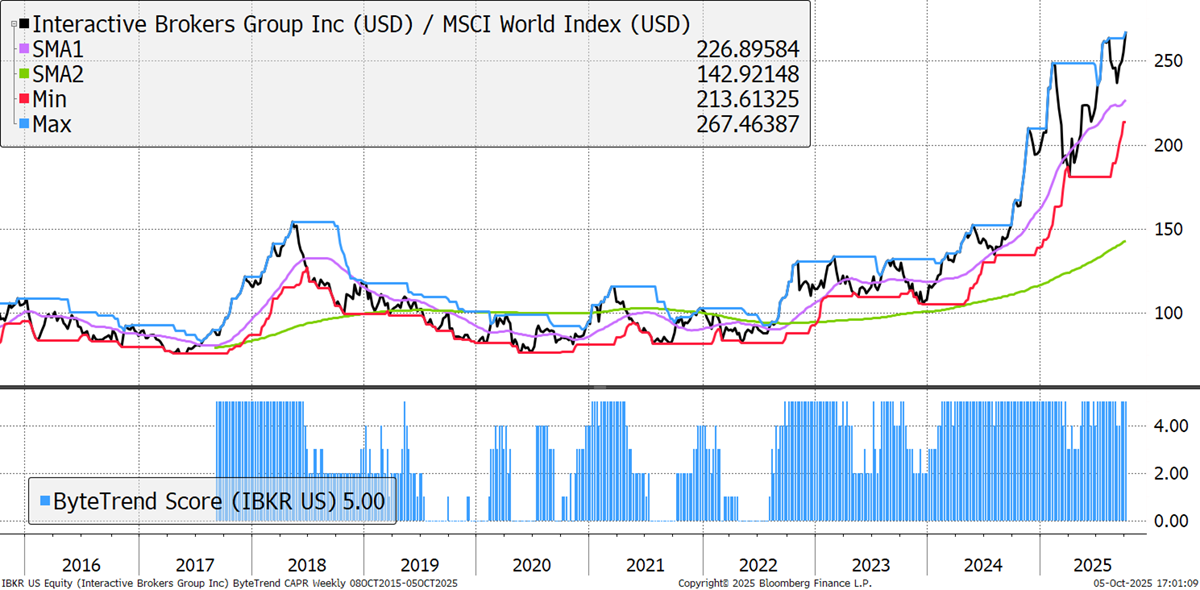
Task: Click the red Min legend swatch
Action: pos(24,98)
